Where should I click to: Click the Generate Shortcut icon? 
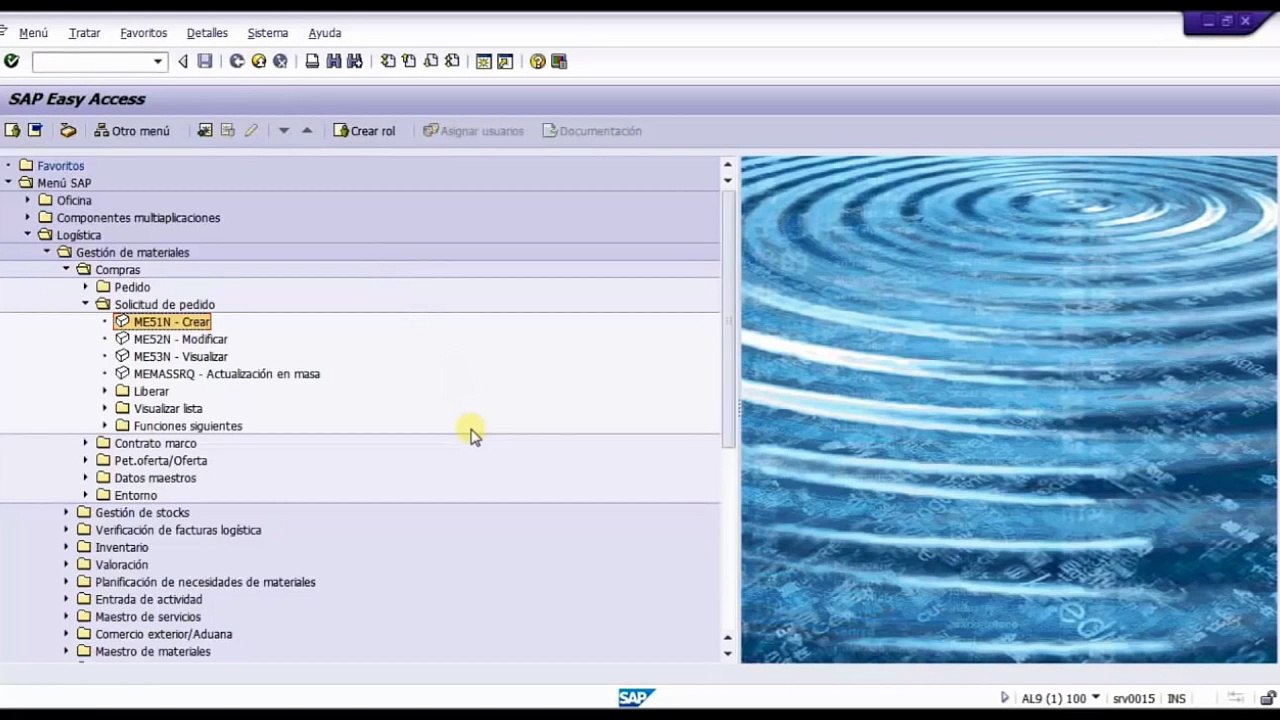[505, 61]
